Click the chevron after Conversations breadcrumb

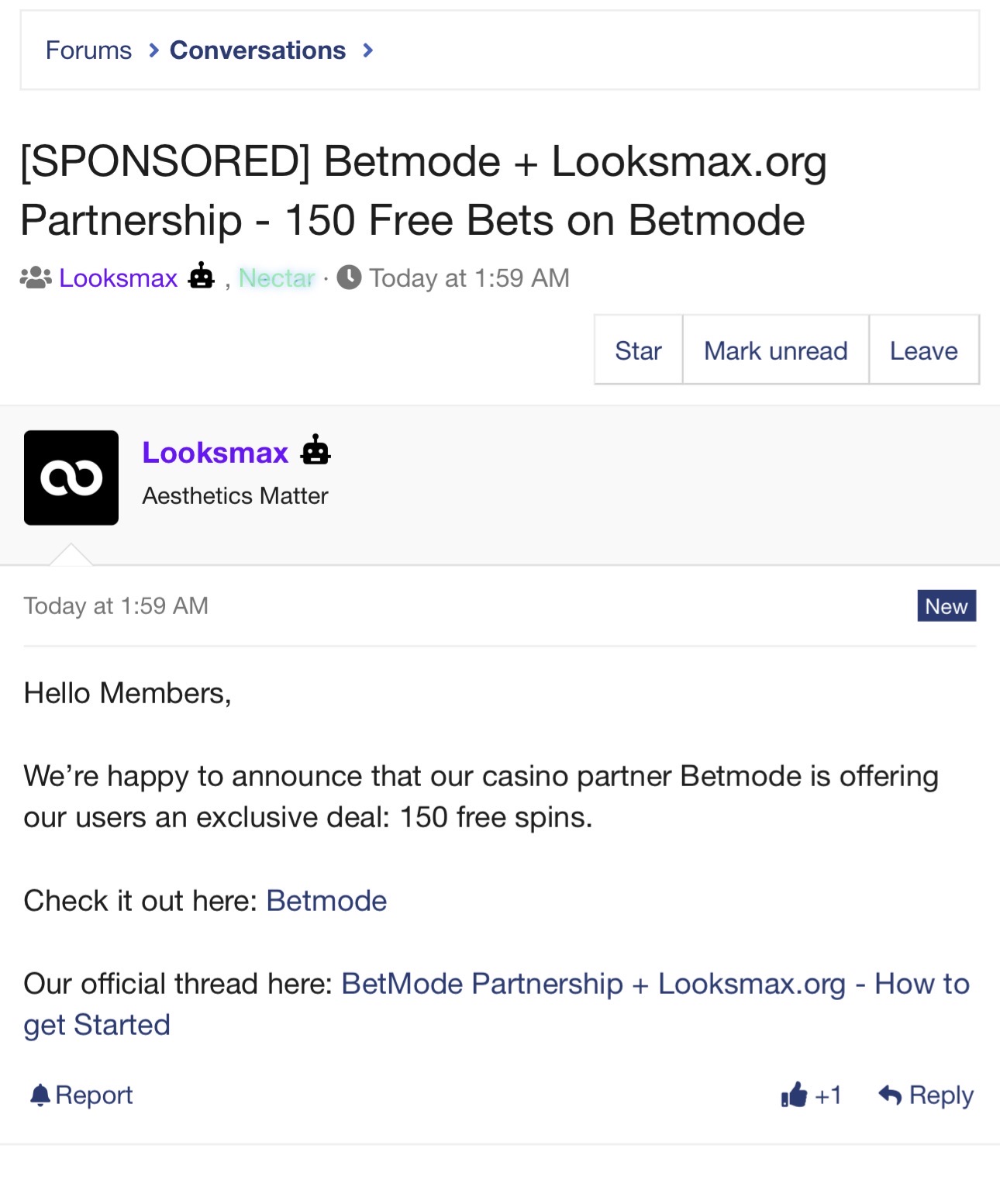pos(368,50)
